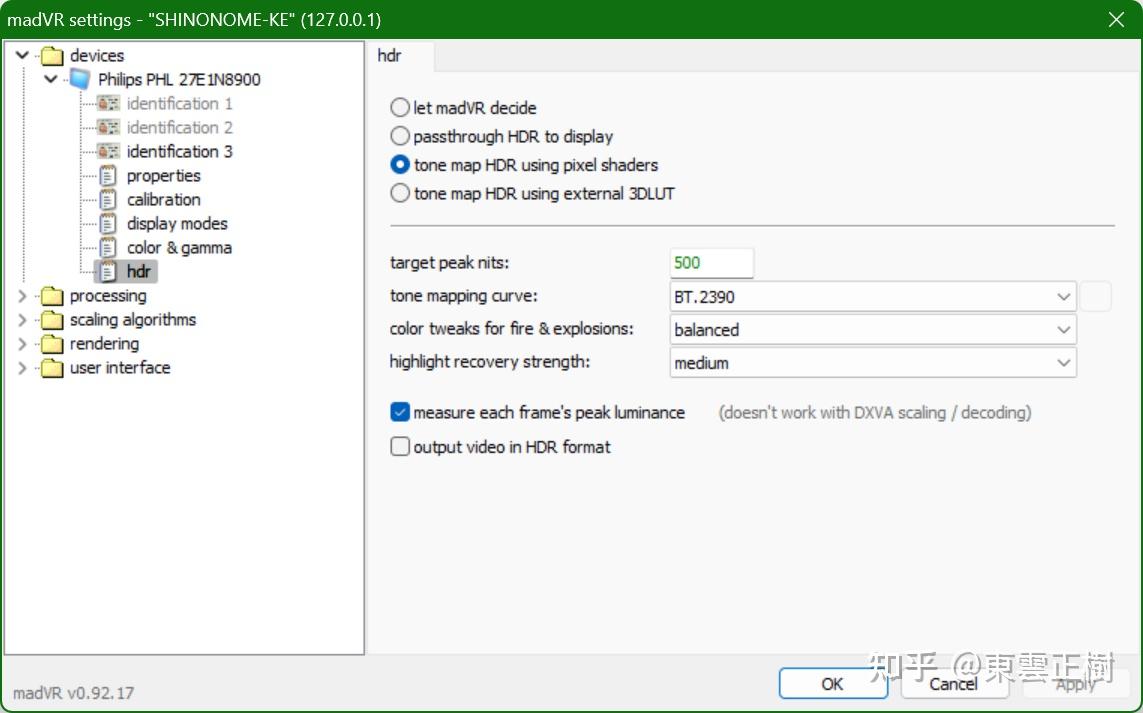The height and width of the screenshot is (713, 1143).
Task: Select the 'processing' folder label
Action: pyautogui.click(x=108, y=296)
